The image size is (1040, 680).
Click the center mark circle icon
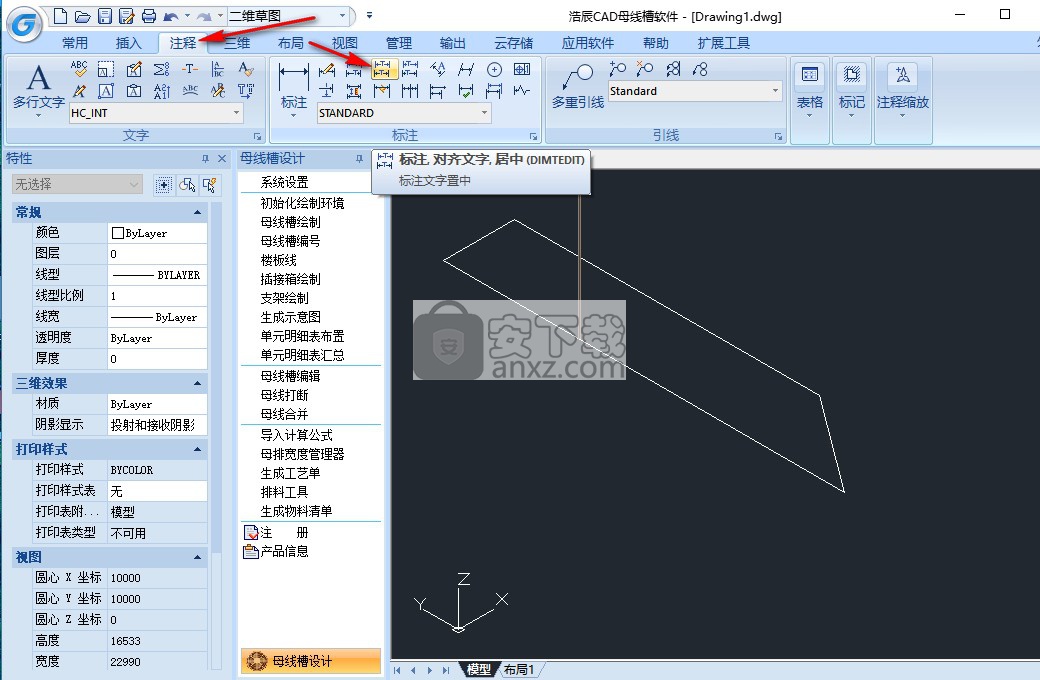click(494, 69)
